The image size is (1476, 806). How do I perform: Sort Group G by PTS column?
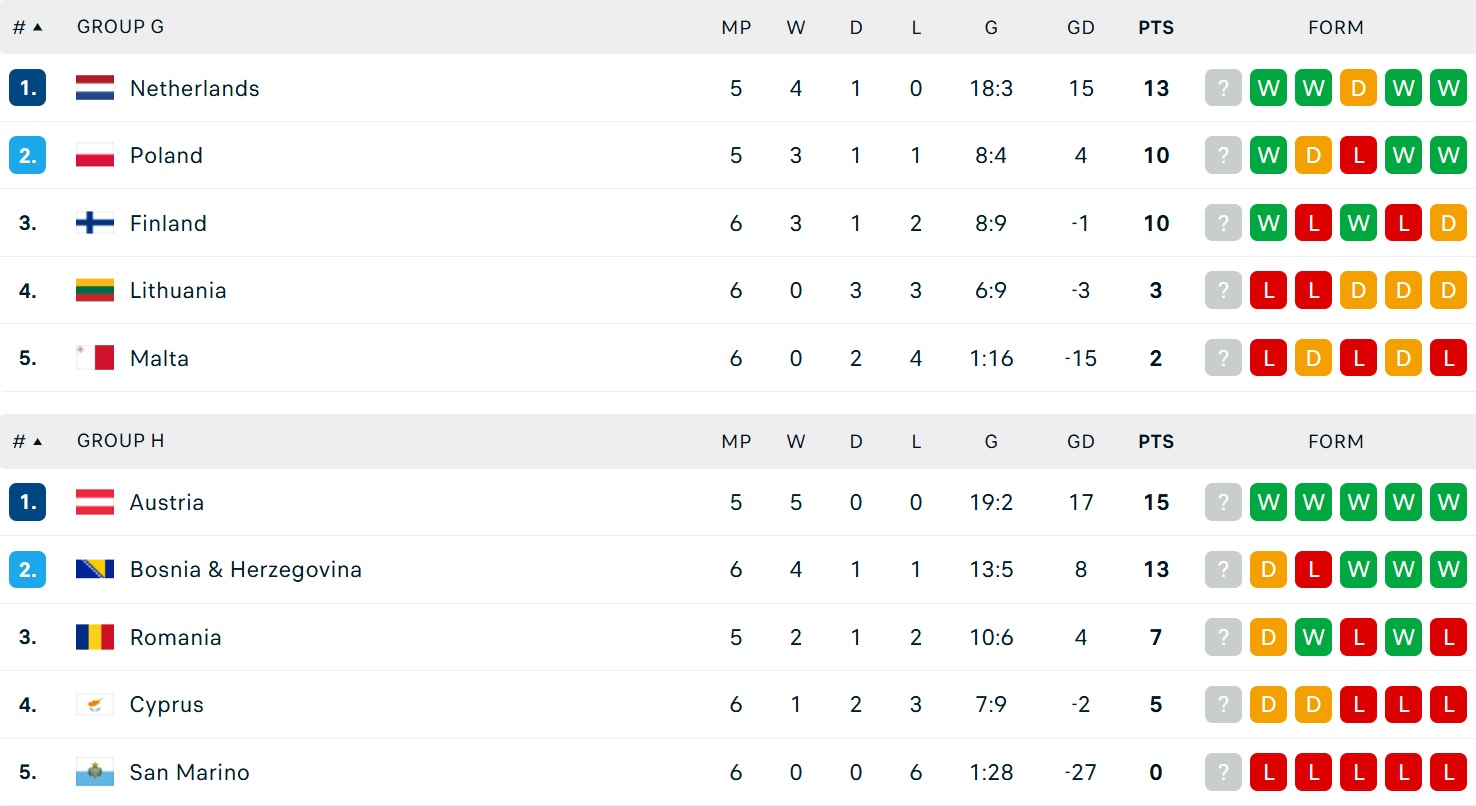coord(1156,28)
